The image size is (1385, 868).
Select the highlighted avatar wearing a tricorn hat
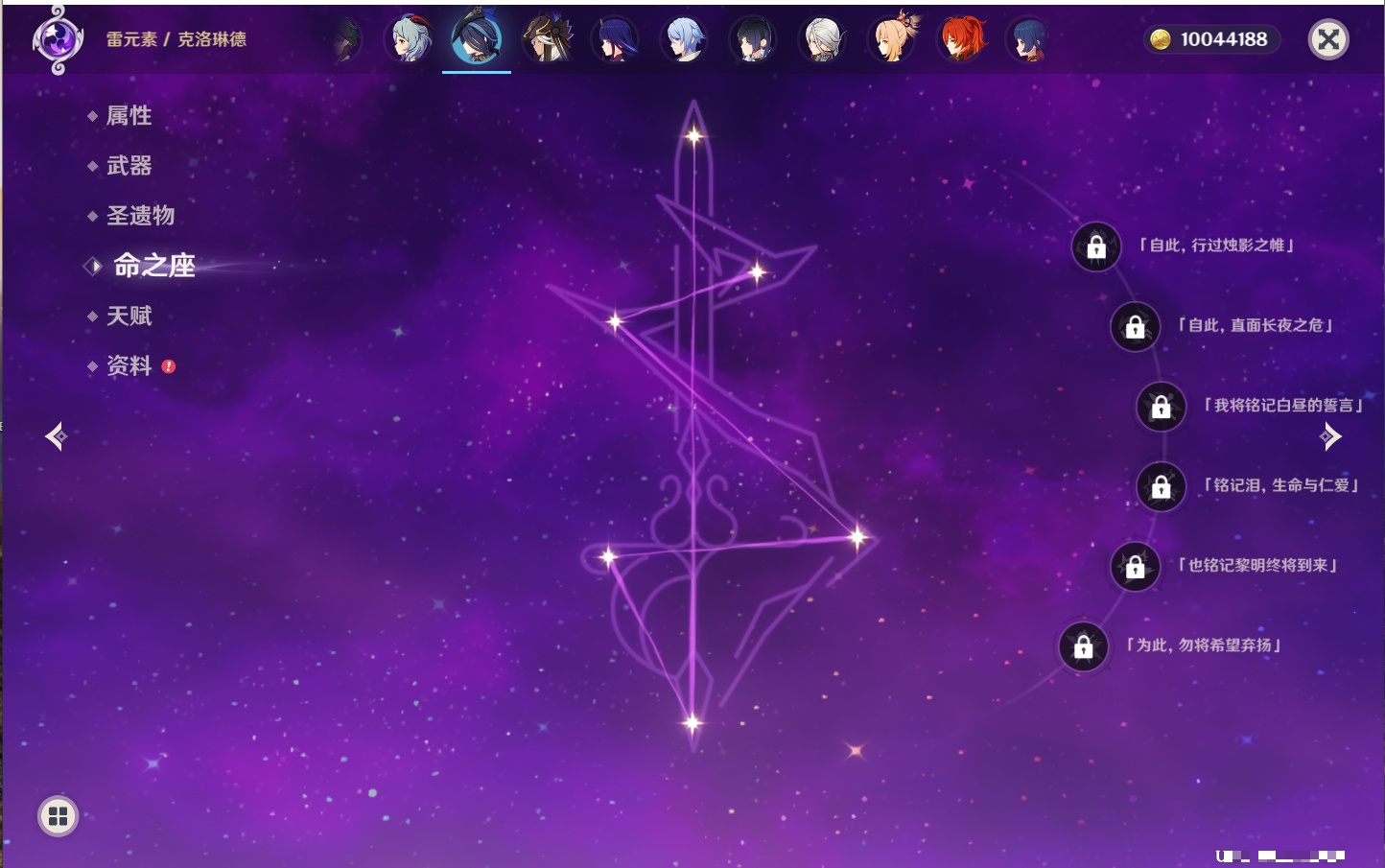(x=477, y=38)
